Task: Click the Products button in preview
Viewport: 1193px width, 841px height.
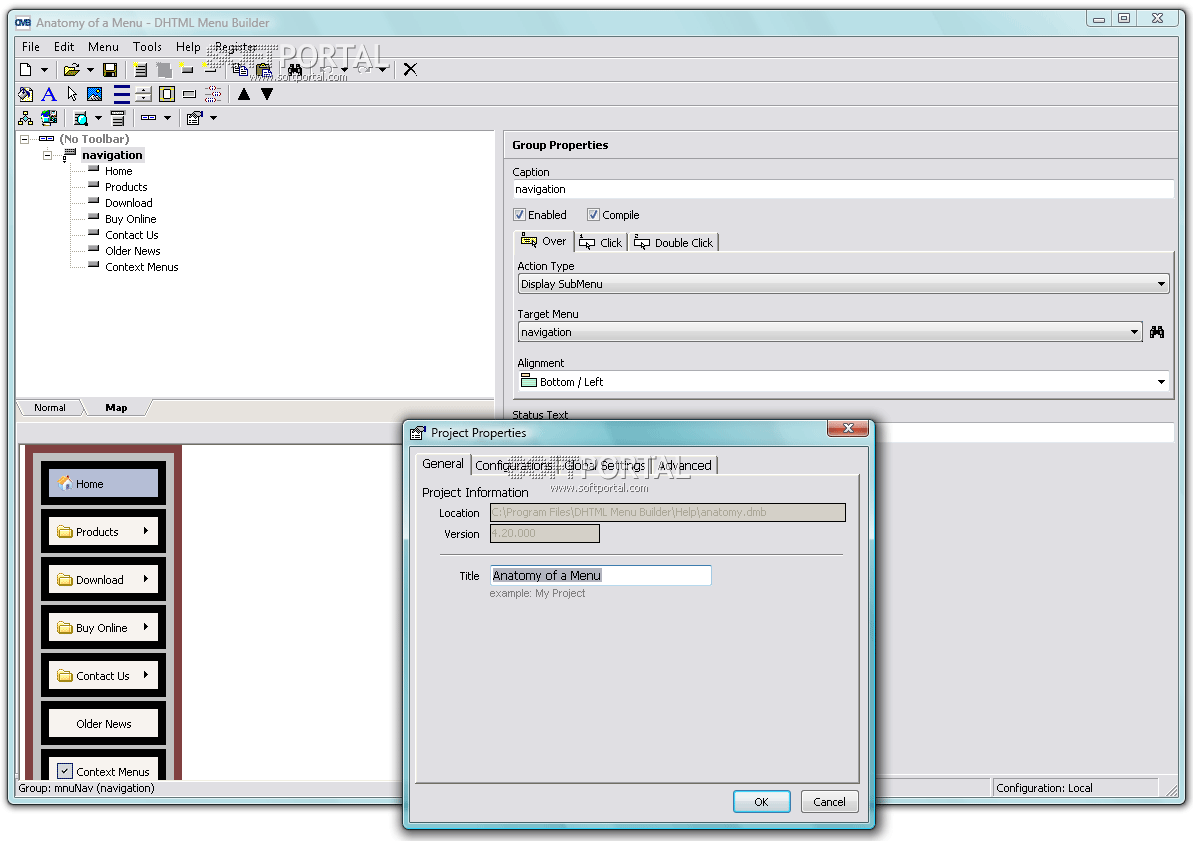Action: 103,531
